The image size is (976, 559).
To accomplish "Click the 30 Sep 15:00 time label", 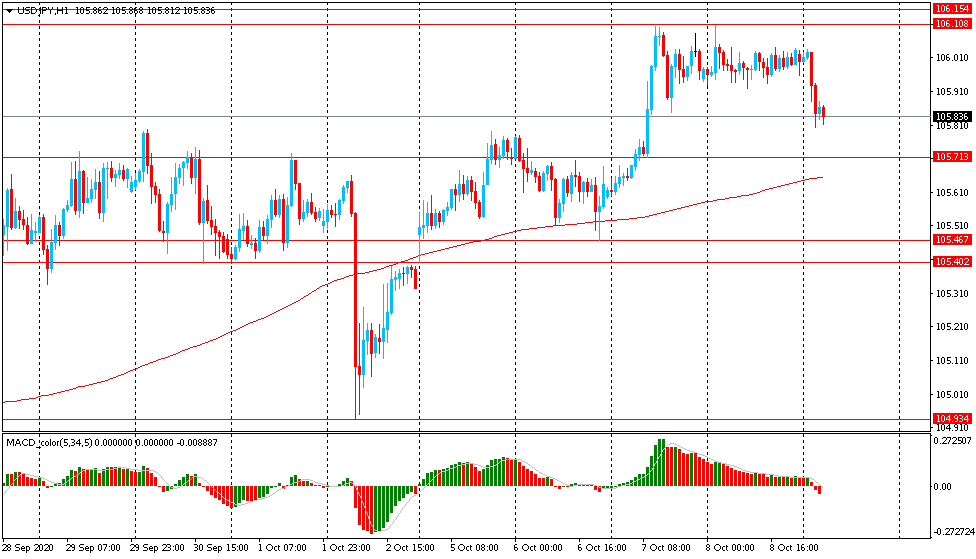I will pos(221,548).
